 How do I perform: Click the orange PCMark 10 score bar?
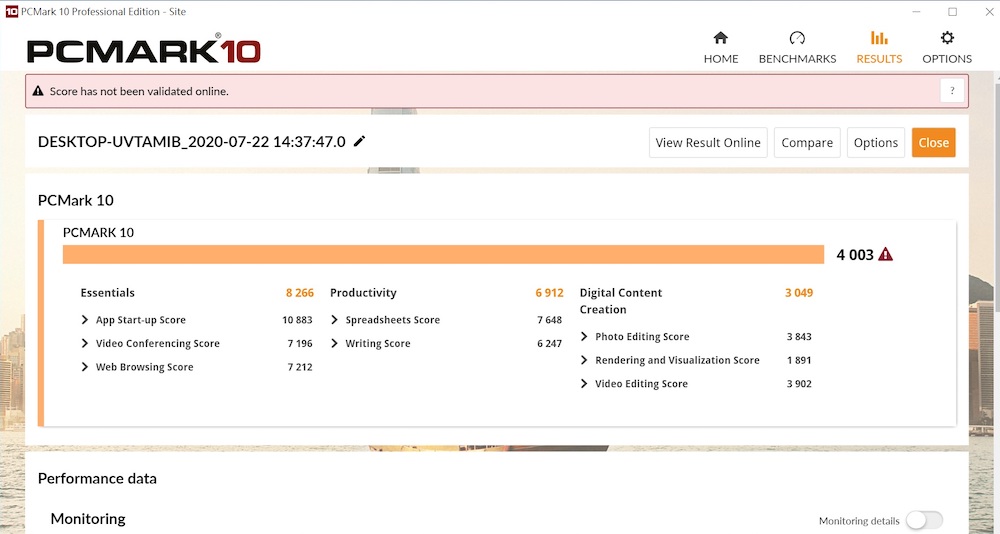pyautogui.click(x=443, y=255)
